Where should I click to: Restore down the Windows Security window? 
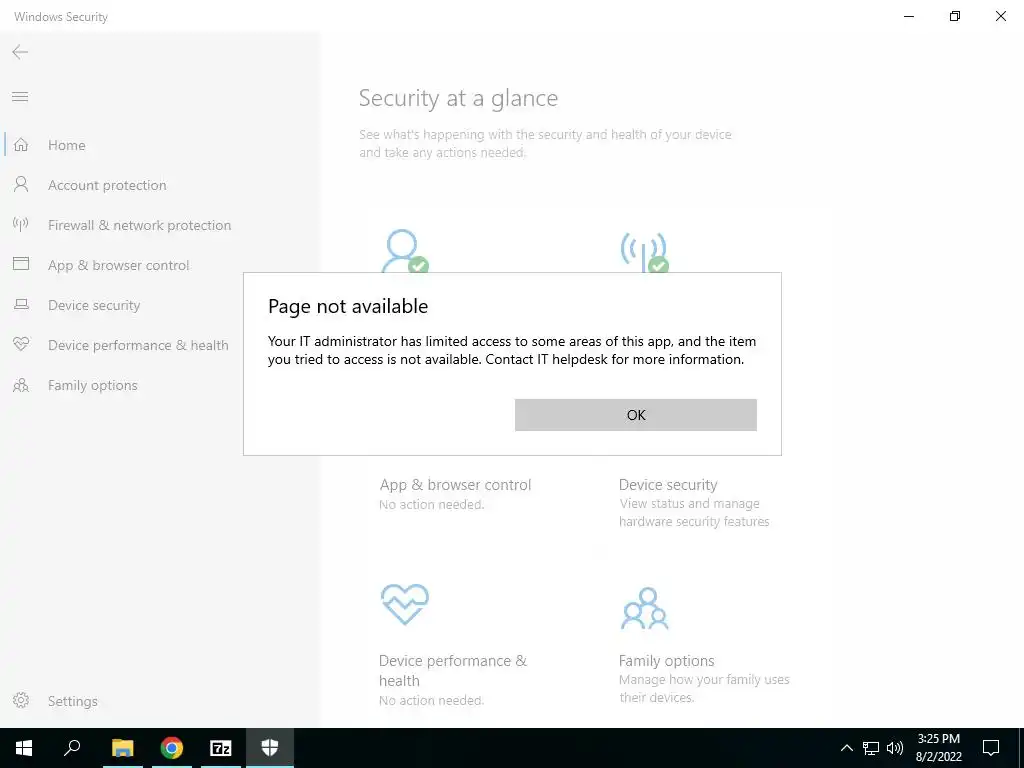pyautogui.click(x=955, y=16)
